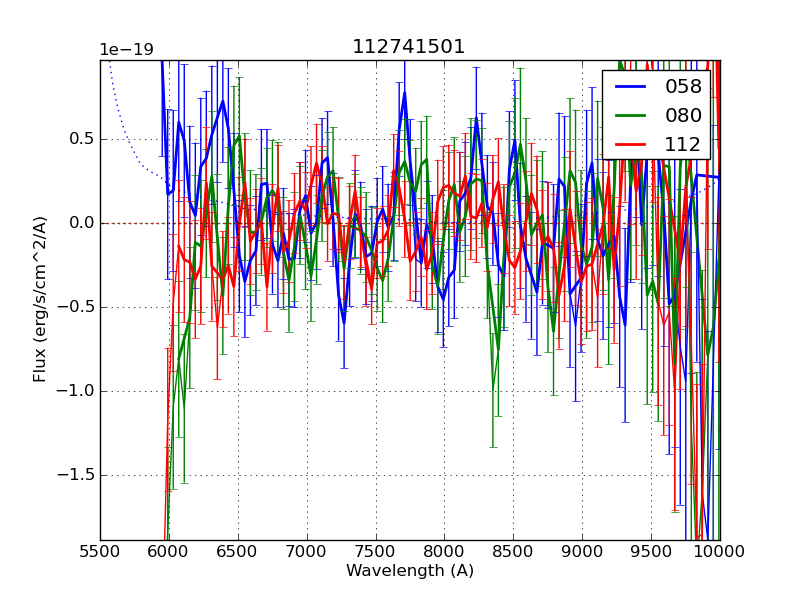Click the 10000 x-axis tick label
This screenshot has width=800, height=600.
[x=718, y=552]
